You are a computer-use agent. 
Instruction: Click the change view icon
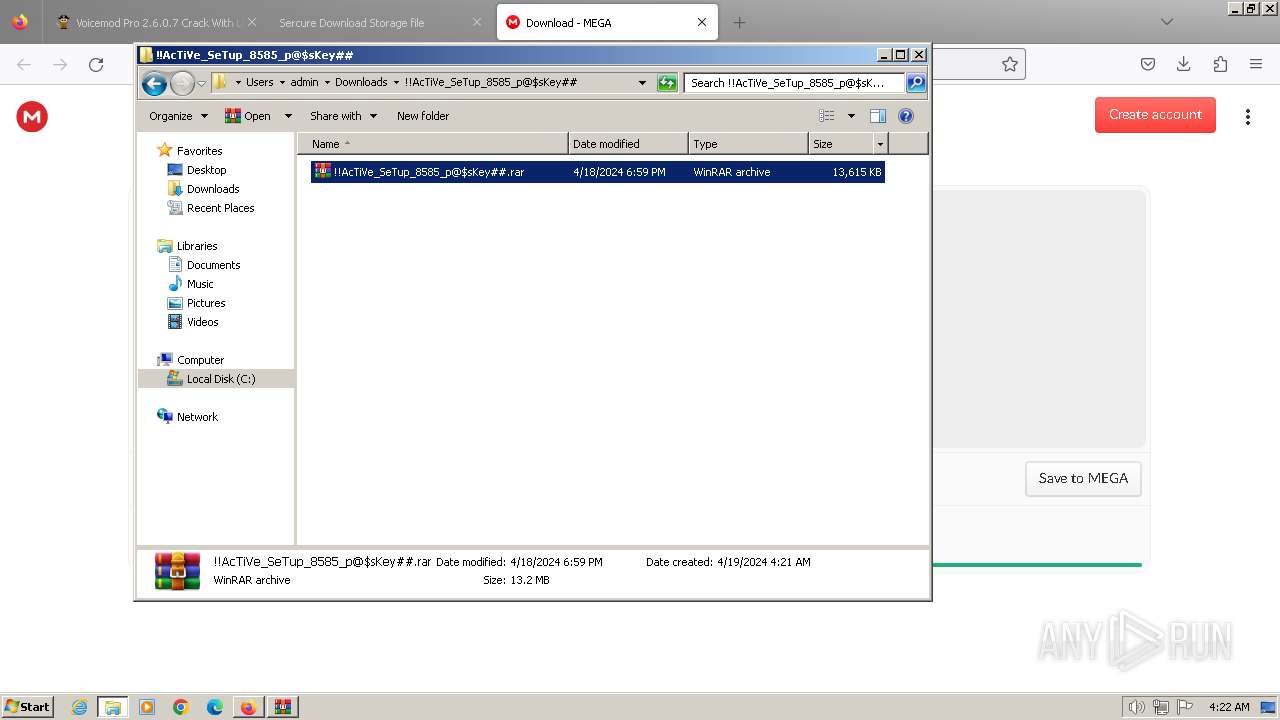click(x=826, y=116)
